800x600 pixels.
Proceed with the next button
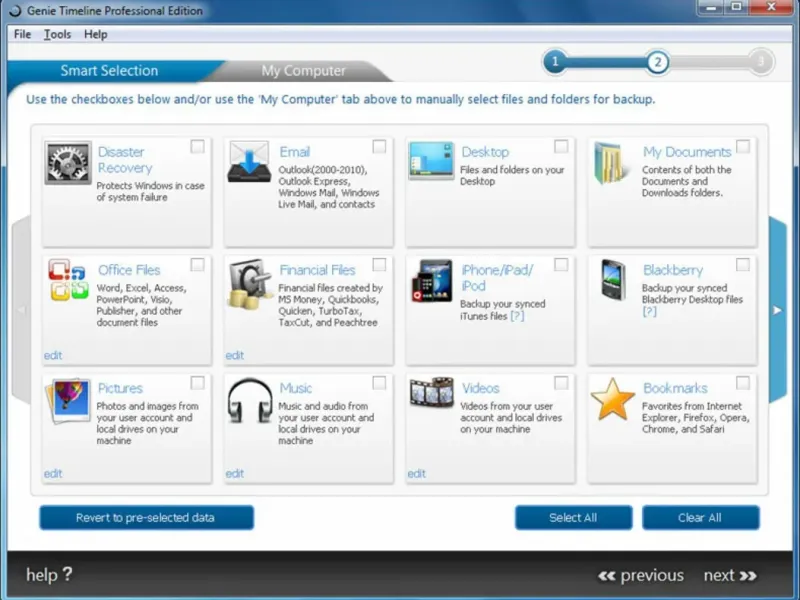730,576
